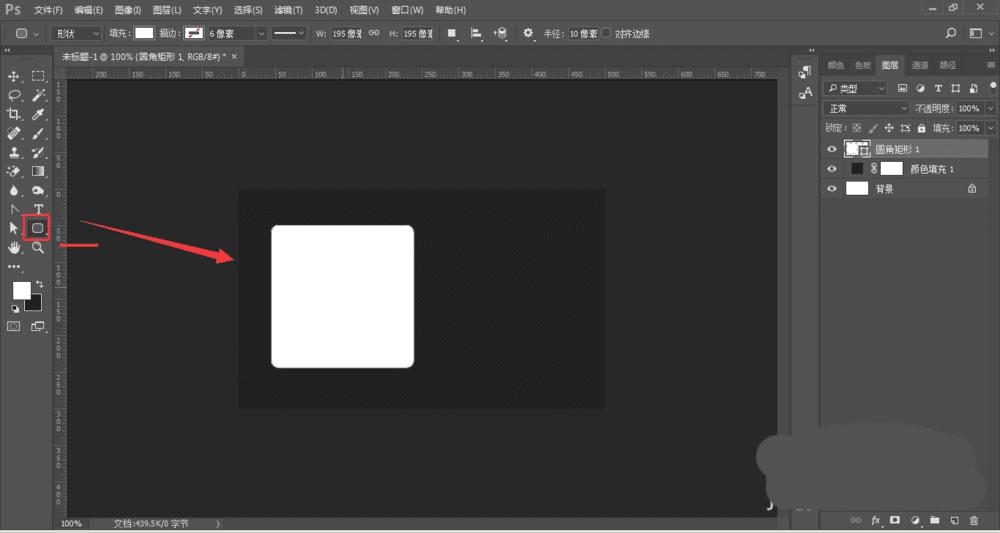Click the fill color swatch in options bar
1000x533 pixels.
[145, 33]
